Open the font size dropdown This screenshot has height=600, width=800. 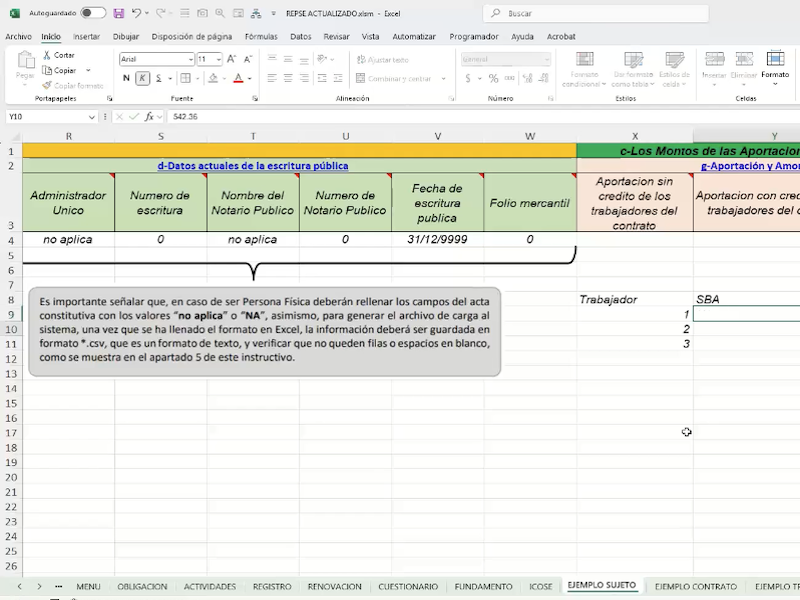(217, 59)
